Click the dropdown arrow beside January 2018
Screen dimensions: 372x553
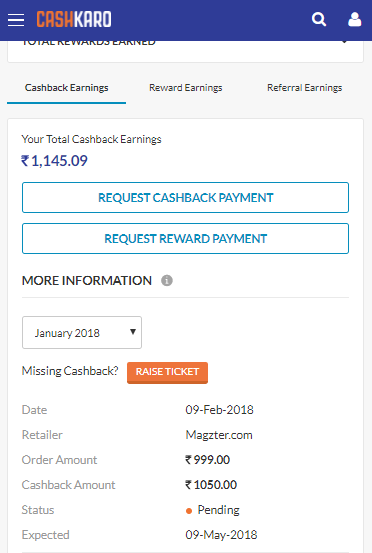click(x=133, y=332)
